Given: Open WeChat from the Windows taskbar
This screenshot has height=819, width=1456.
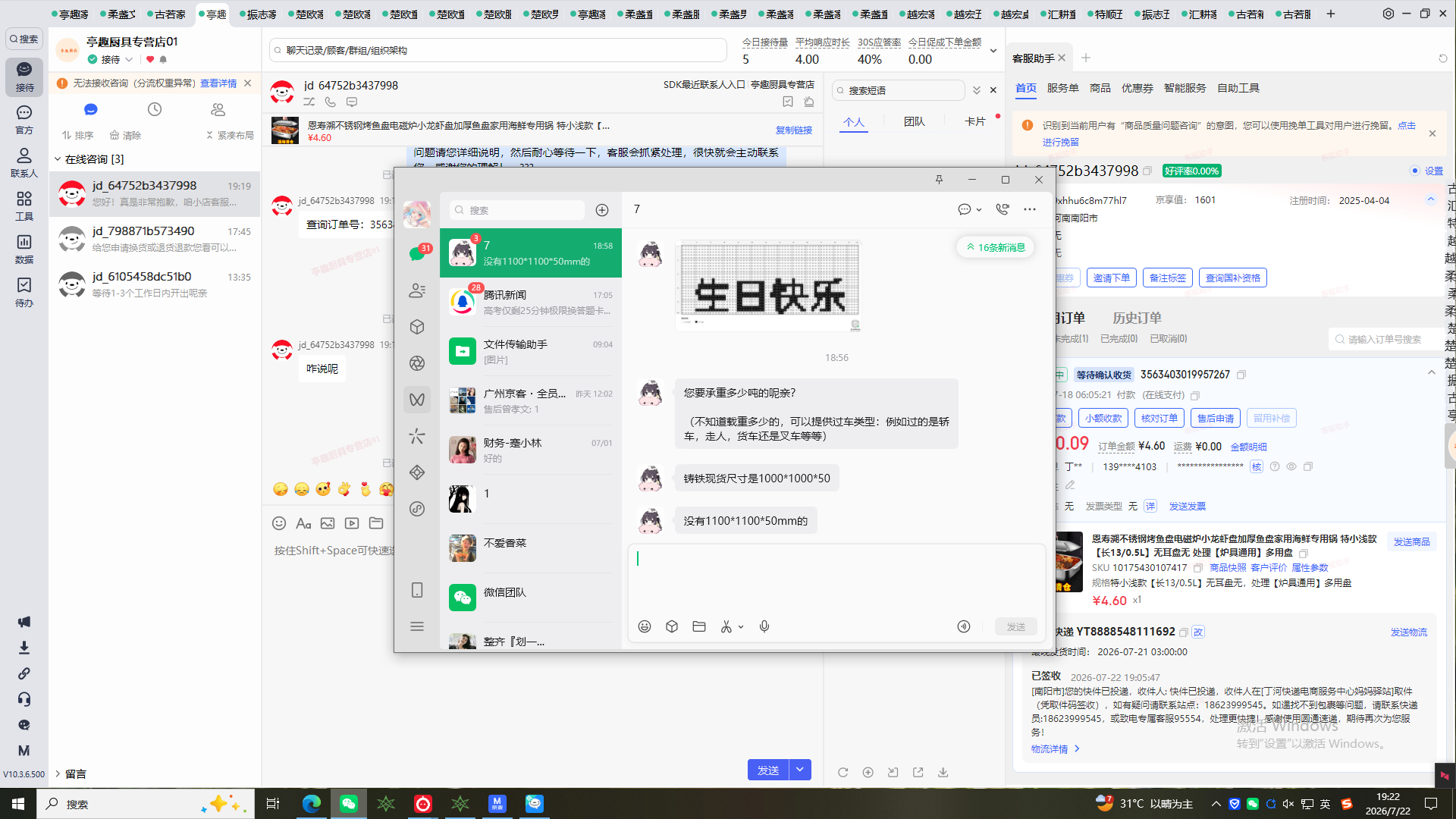Looking at the screenshot, I should point(349,804).
